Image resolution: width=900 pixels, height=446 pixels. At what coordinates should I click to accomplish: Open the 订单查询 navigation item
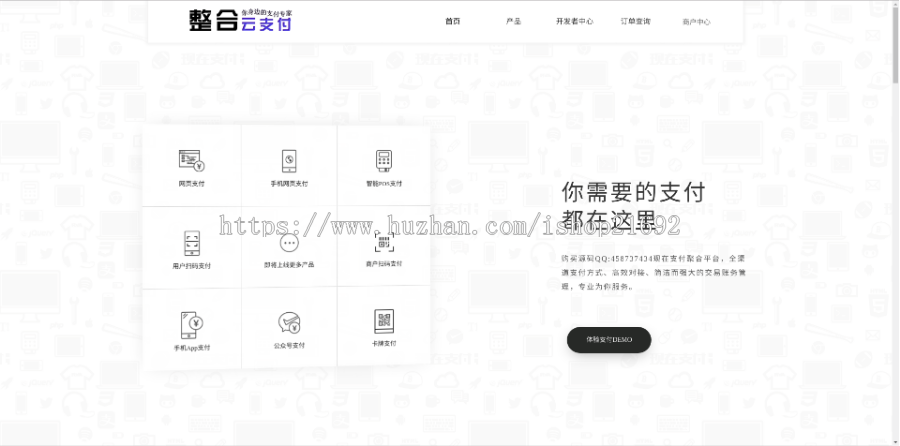tap(635, 21)
